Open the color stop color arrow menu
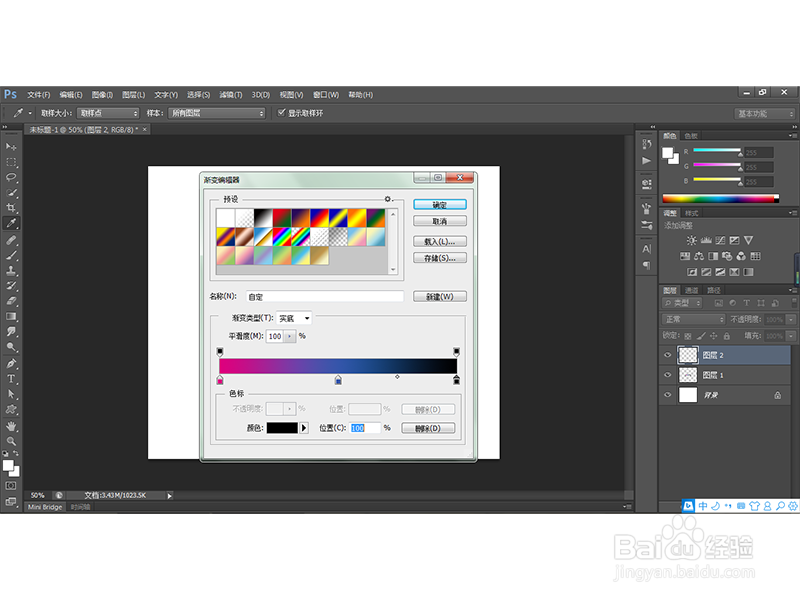The height and width of the screenshot is (600, 800). pos(304,428)
